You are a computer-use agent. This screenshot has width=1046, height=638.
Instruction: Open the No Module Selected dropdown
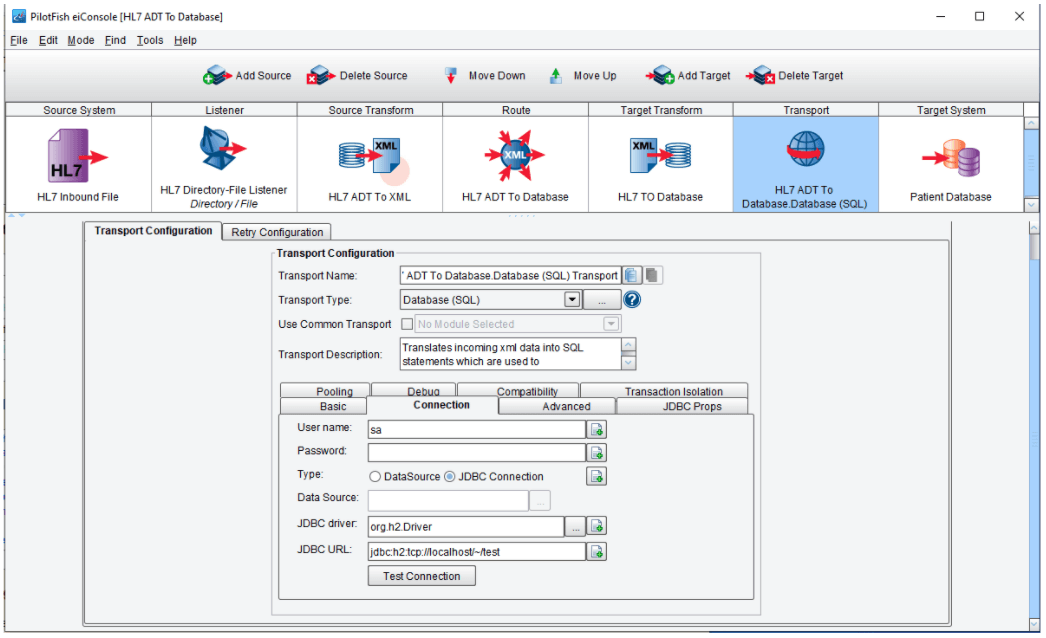610,324
